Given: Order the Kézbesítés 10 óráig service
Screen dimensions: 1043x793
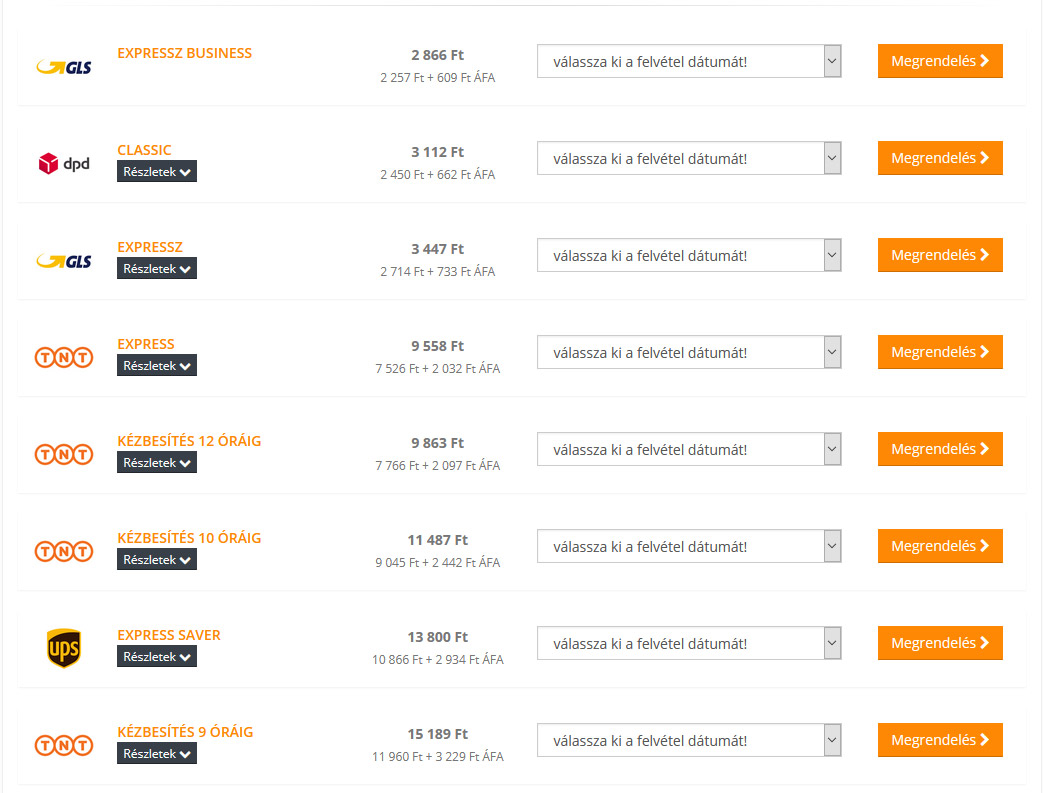Looking at the screenshot, I should click(940, 546).
